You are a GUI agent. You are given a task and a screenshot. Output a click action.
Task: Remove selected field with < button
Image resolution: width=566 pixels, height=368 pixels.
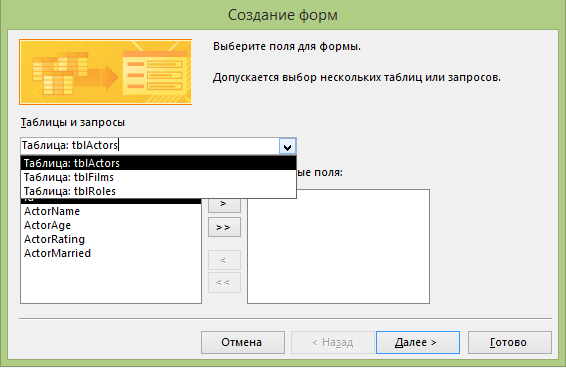pos(224,260)
